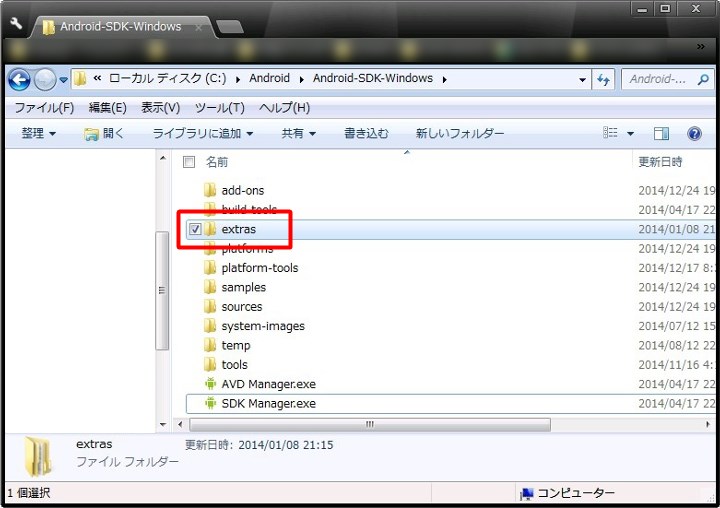
Task: Select the add-ons folder icon
Action: (x=210, y=190)
